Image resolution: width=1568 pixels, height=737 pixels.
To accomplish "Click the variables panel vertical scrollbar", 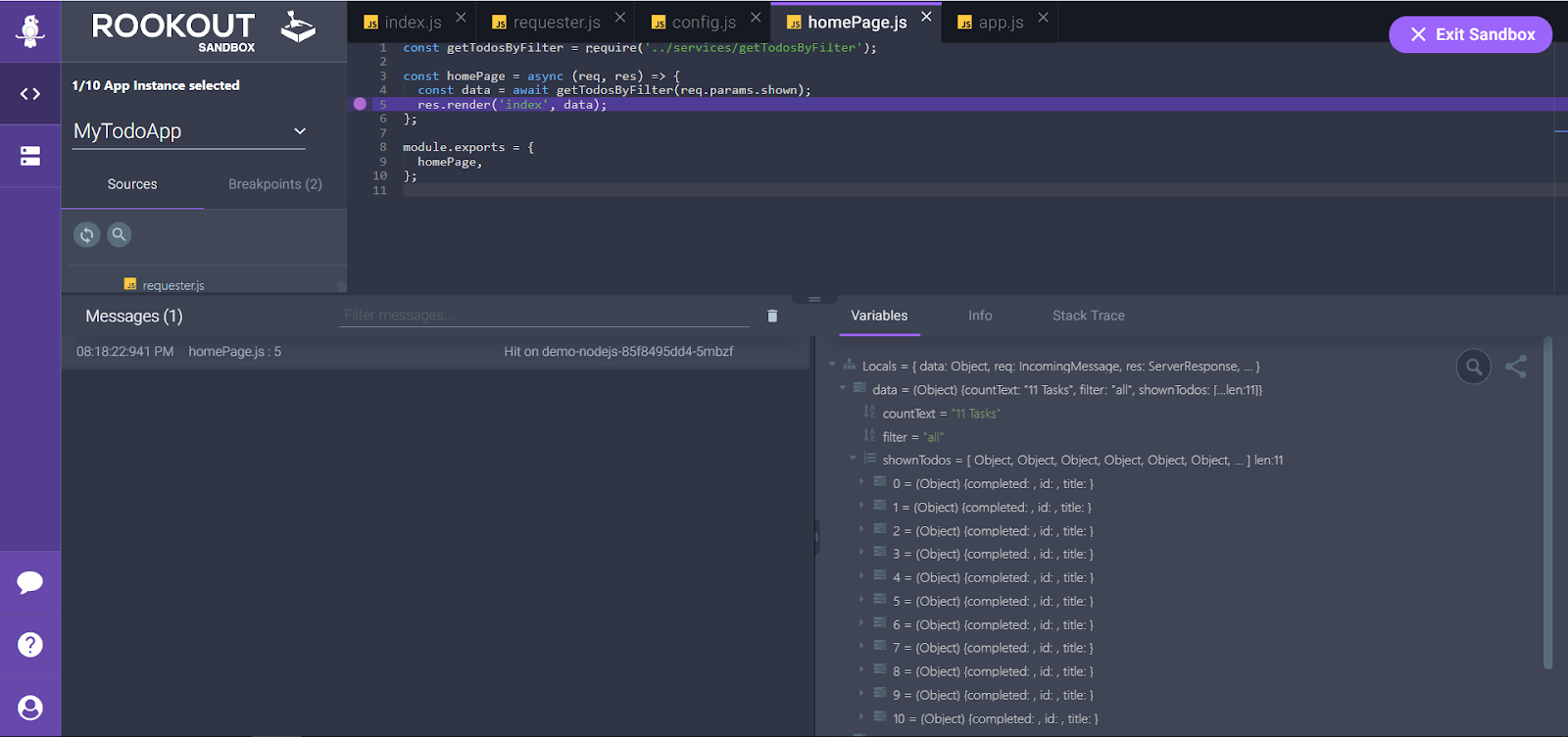I will pos(1548,503).
